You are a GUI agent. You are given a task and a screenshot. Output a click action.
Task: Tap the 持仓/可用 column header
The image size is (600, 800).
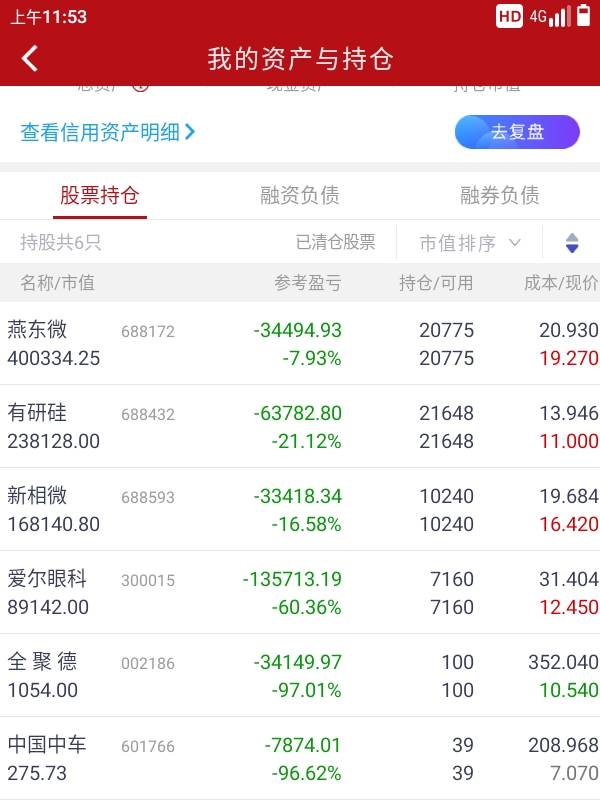coord(436,282)
